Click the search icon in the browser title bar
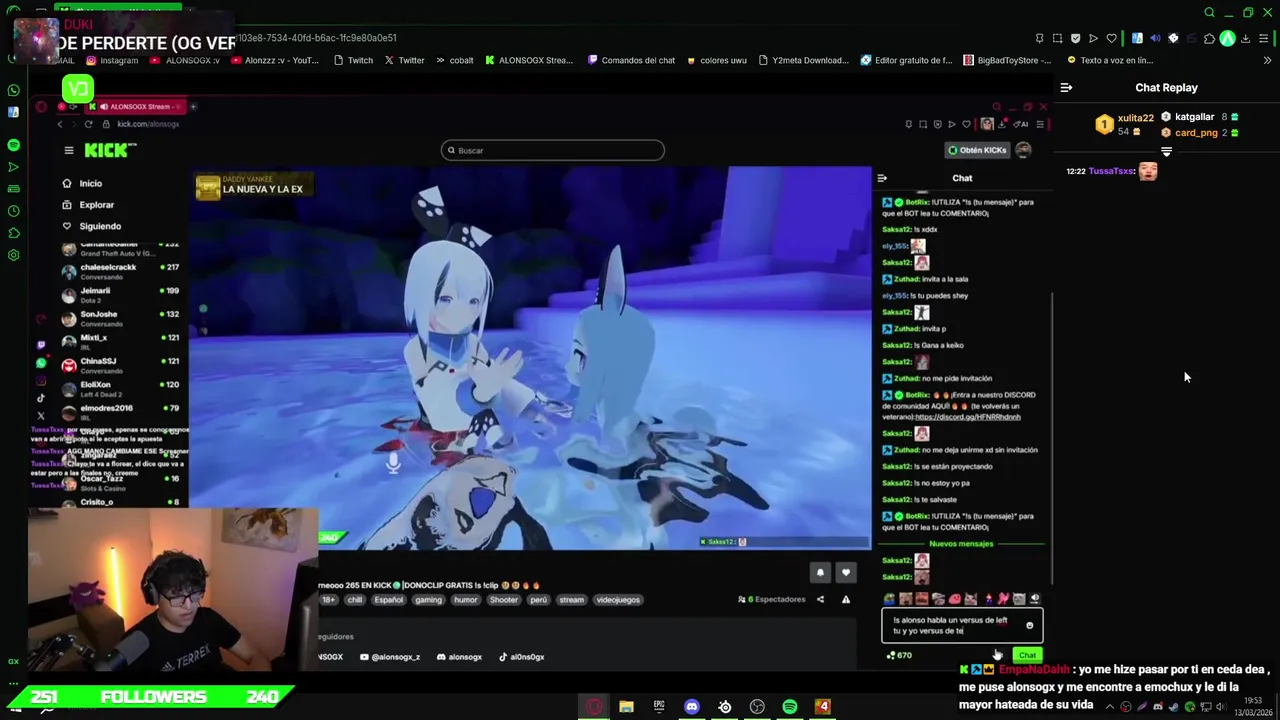Image resolution: width=1280 pixels, height=720 pixels. (x=1209, y=13)
